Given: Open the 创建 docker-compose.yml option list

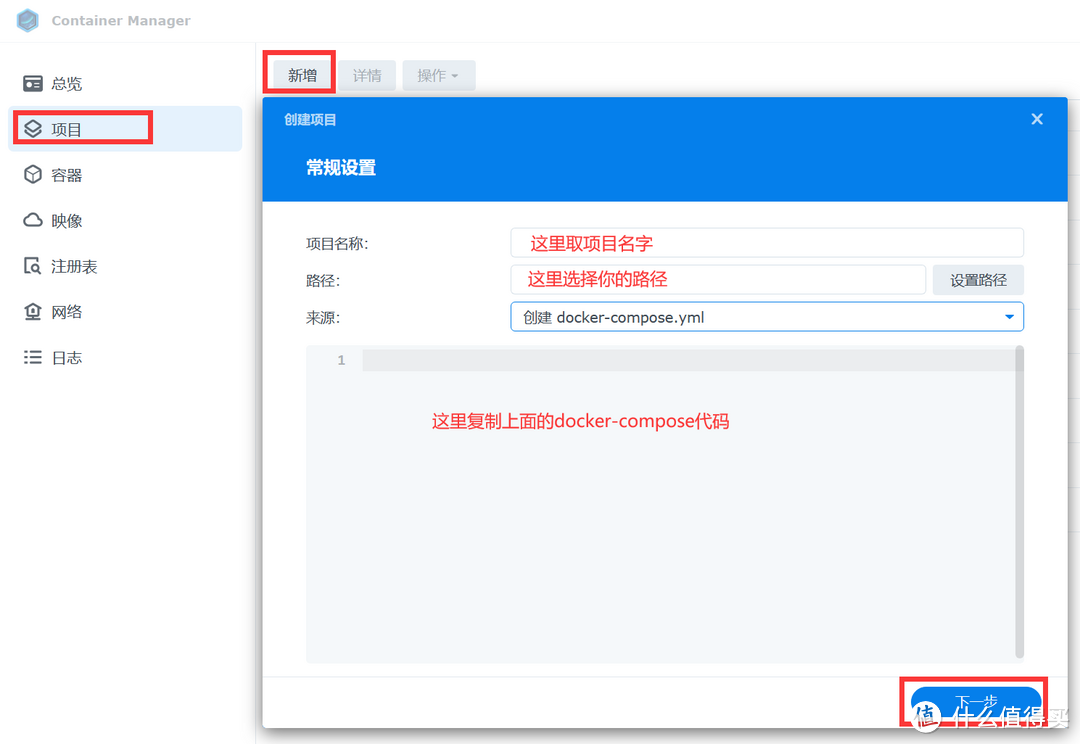Looking at the screenshot, I should pyautogui.click(x=766, y=316).
